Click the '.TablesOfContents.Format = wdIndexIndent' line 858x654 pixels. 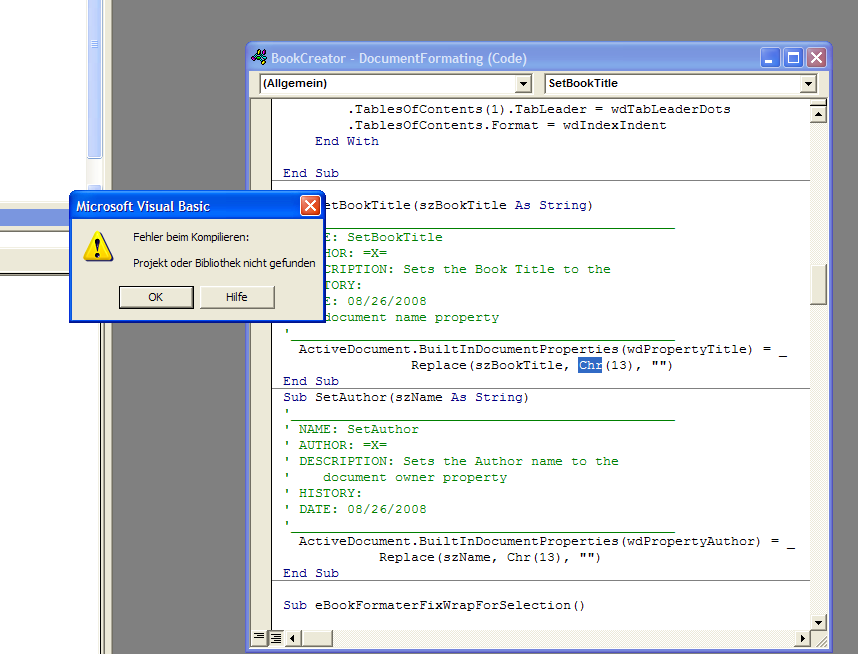[507, 125]
